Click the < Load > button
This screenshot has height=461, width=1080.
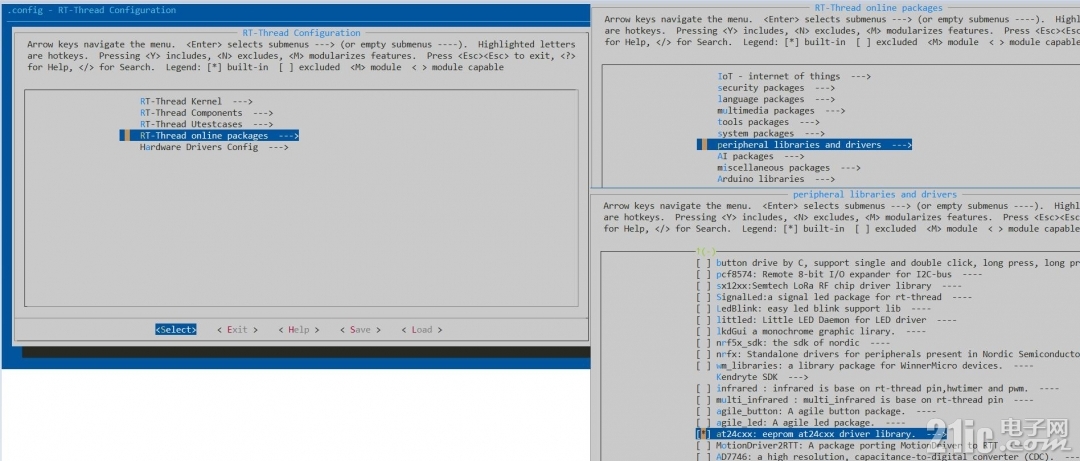click(422, 329)
